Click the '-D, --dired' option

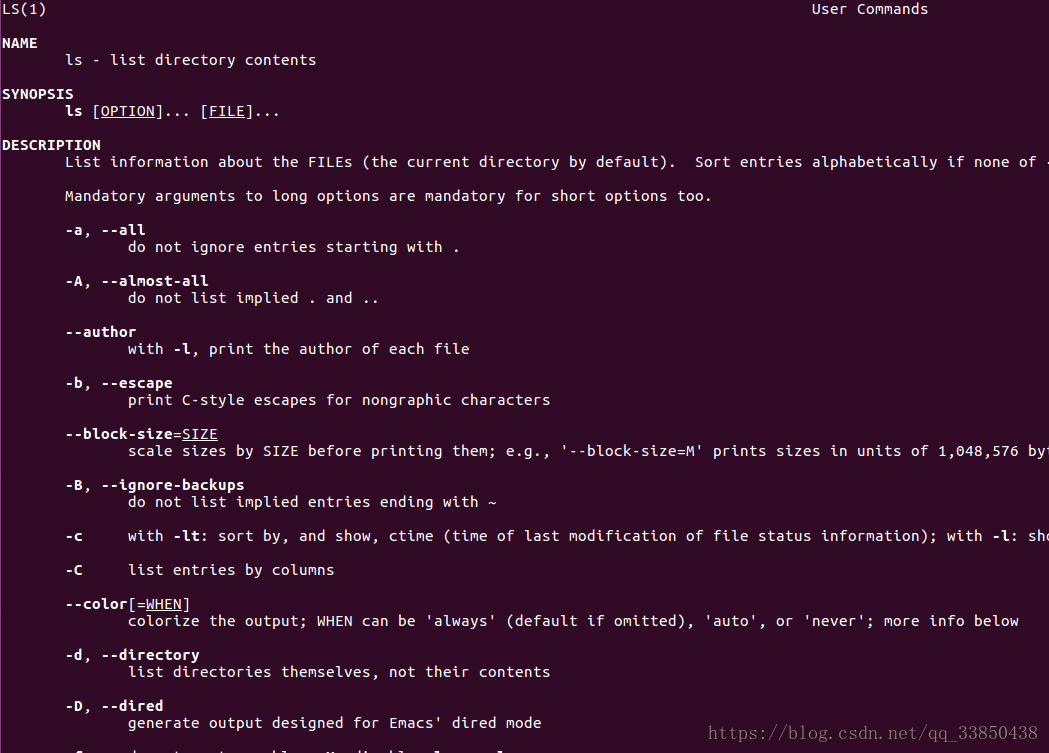(x=114, y=706)
